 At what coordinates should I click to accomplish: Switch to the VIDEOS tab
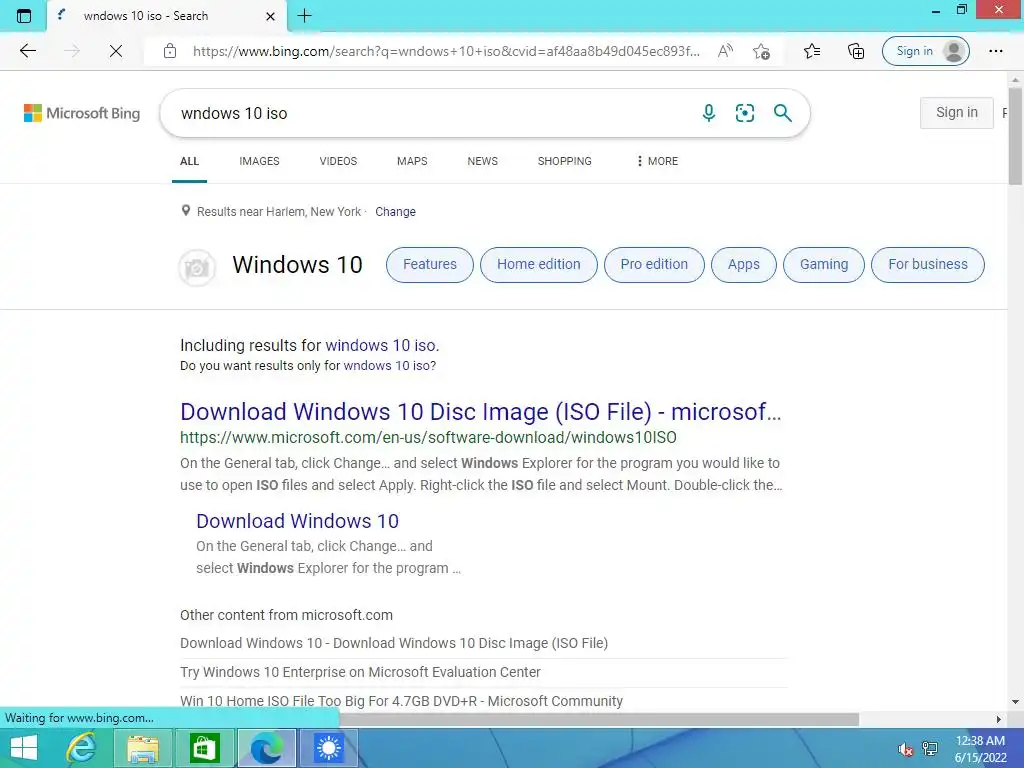pyautogui.click(x=338, y=161)
